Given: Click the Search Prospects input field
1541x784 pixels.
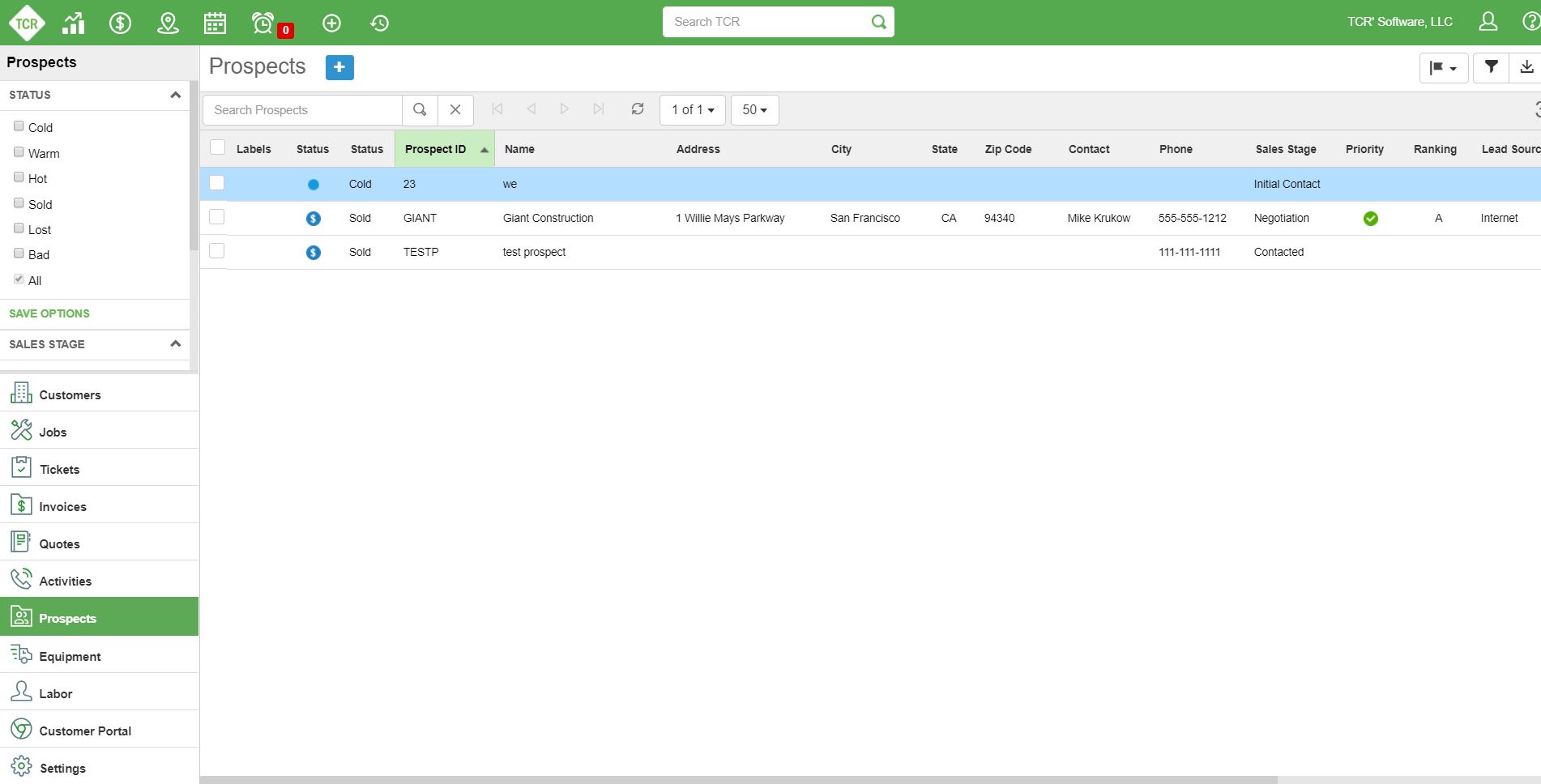Looking at the screenshot, I should coord(302,110).
